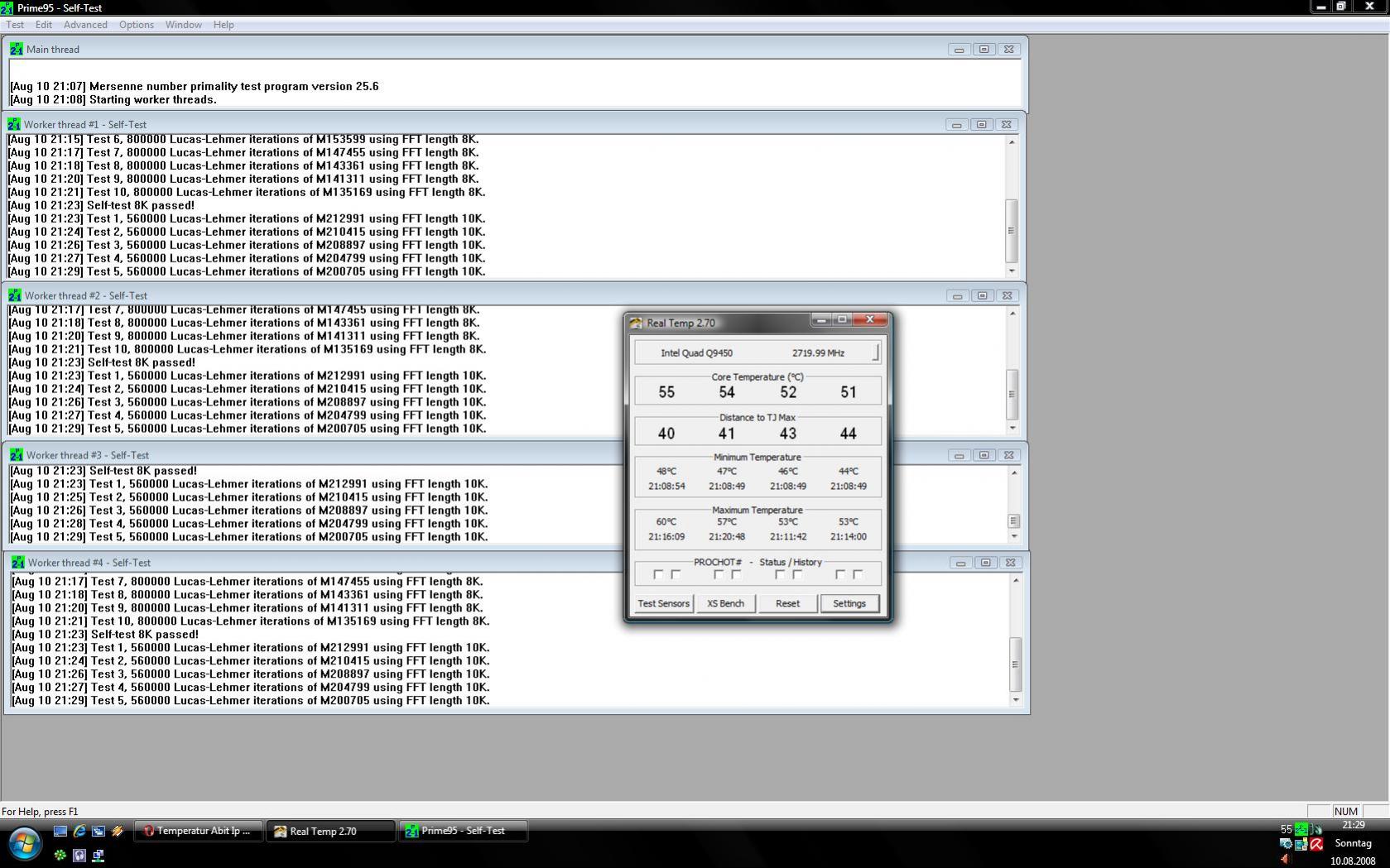Open the Windows Start orb
This screenshot has width=1390, height=868.
click(x=24, y=845)
